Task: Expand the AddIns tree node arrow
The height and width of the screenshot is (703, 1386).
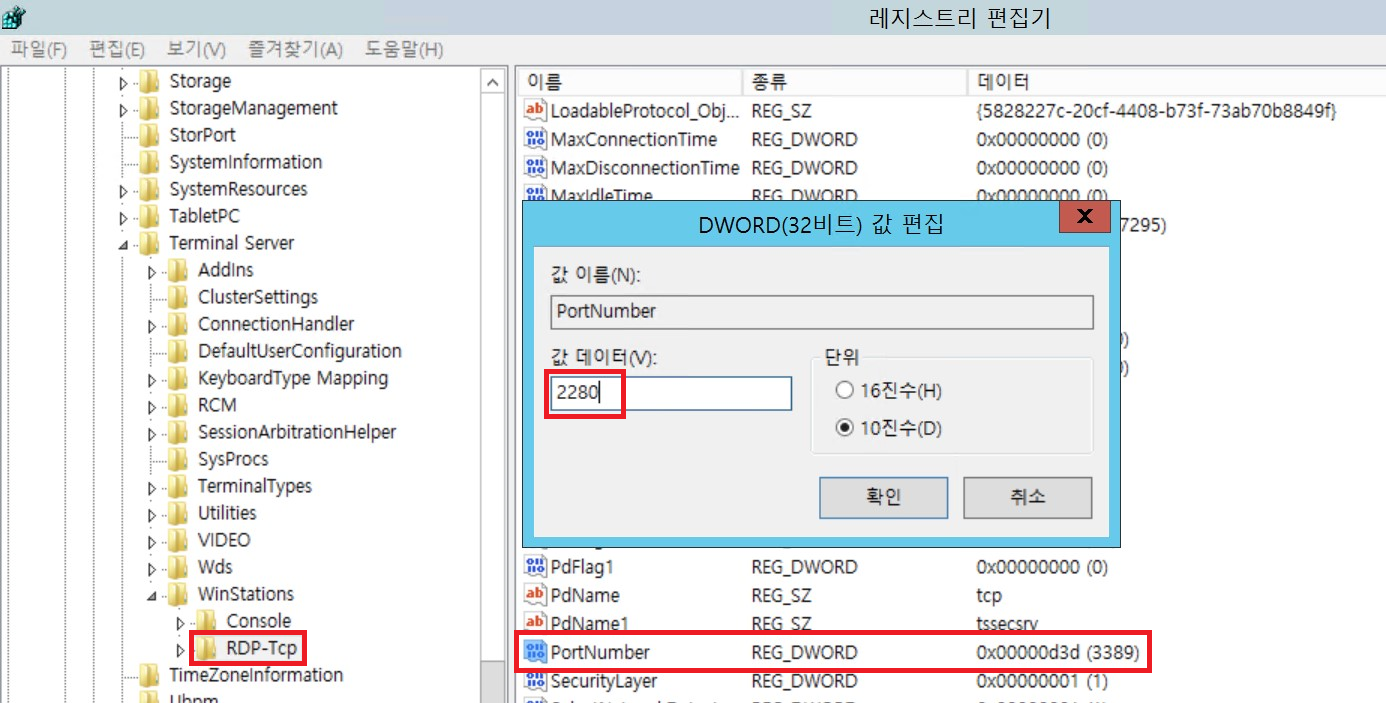Action: pyautogui.click(x=152, y=271)
